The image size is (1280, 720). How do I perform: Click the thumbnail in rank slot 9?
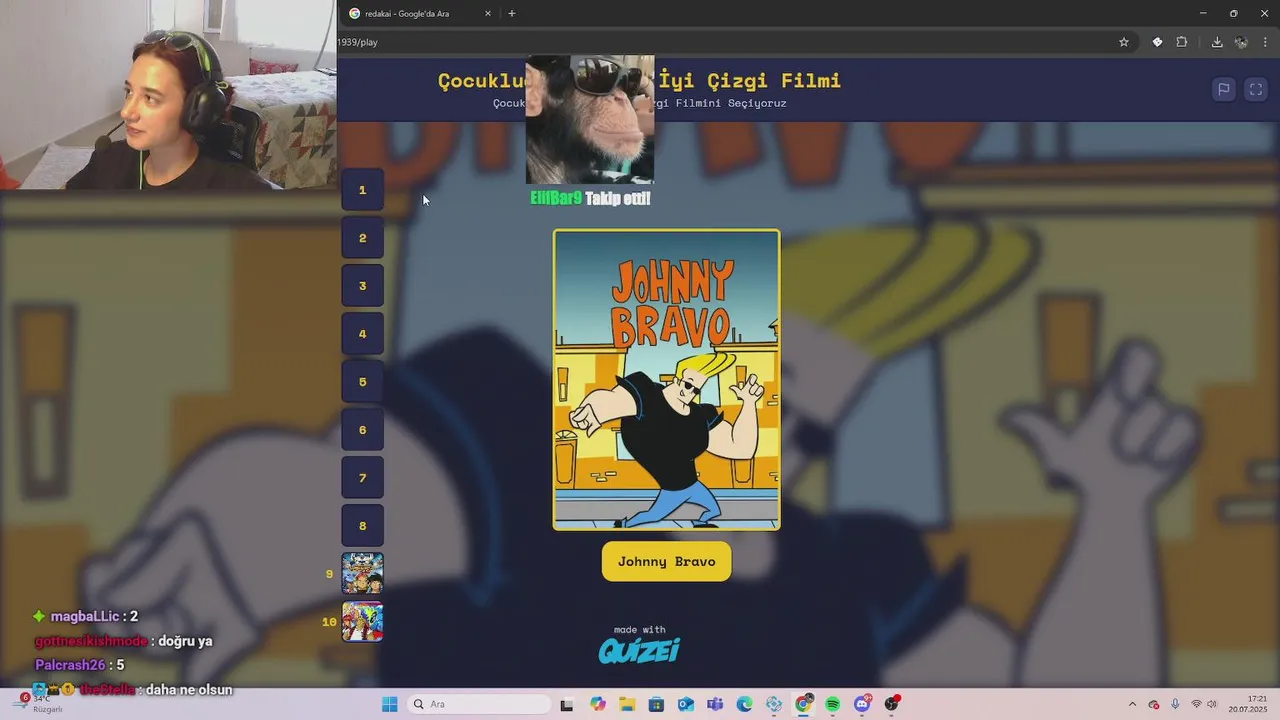[363, 574]
